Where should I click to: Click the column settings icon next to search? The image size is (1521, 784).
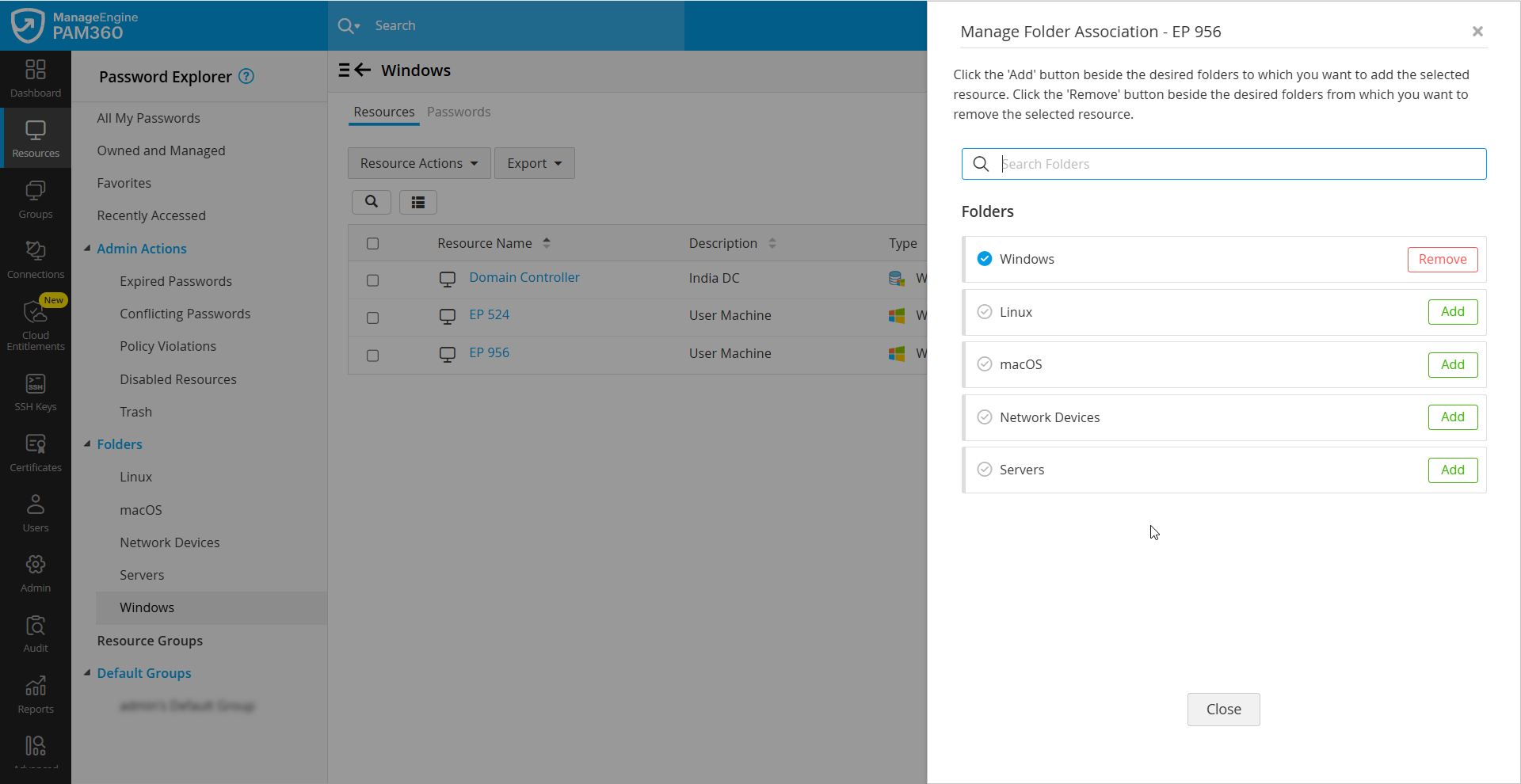pos(417,202)
